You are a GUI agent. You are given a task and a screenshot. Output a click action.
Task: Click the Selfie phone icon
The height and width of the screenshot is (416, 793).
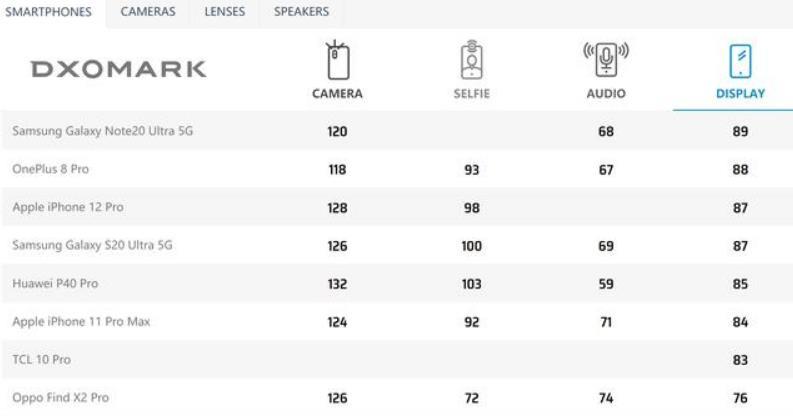(471, 60)
